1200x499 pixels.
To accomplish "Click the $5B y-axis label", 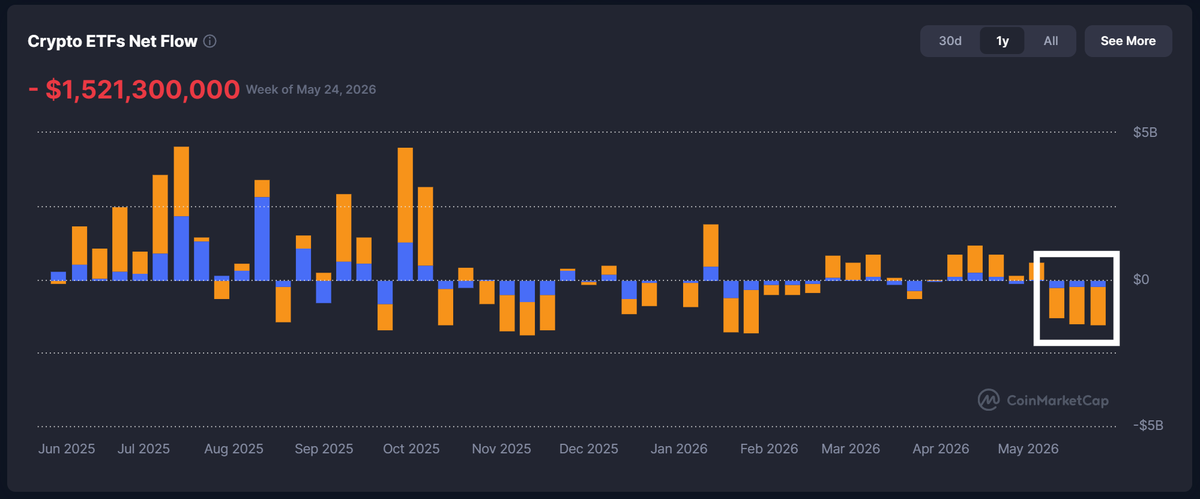I will (1145, 133).
